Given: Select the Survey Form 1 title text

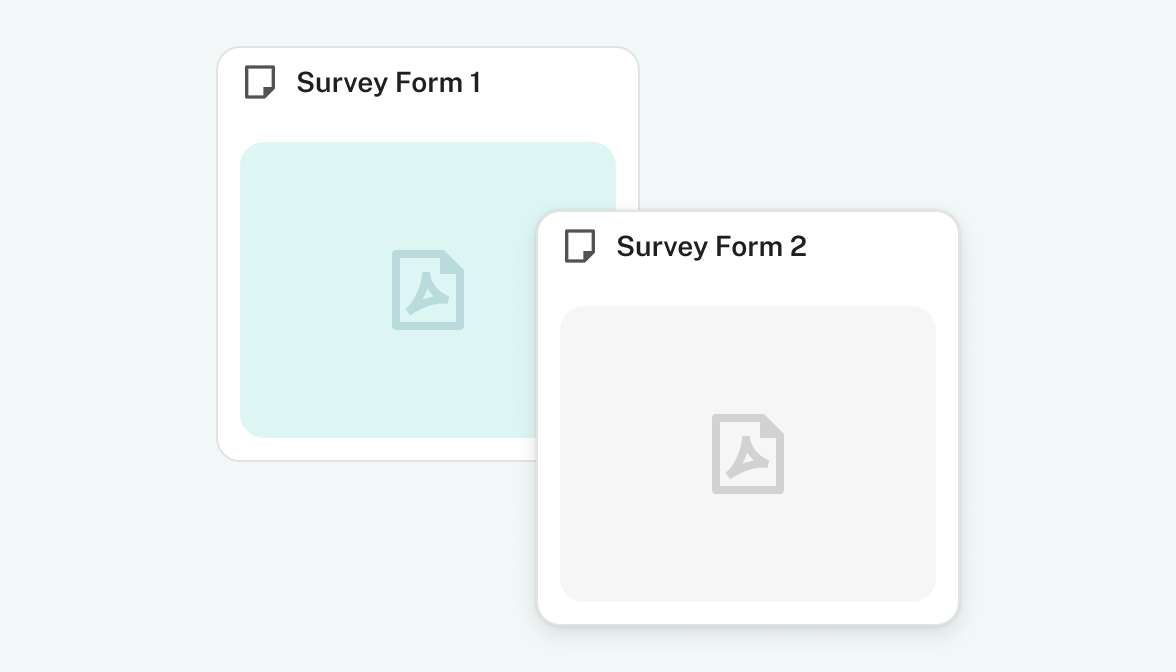Looking at the screenshot, I should pos(388,82).
